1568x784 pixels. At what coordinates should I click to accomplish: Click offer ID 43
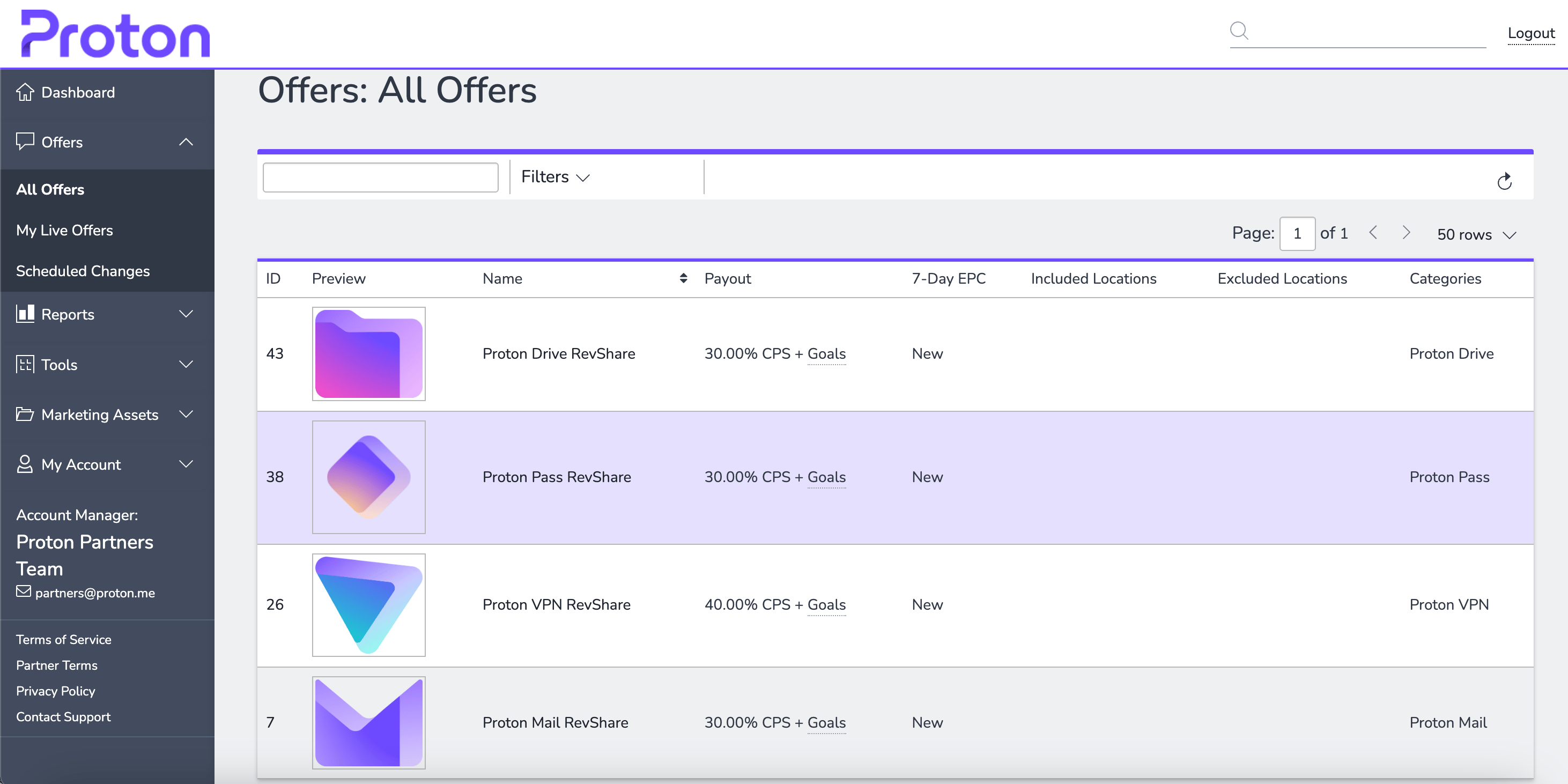(x=275, y=353)
